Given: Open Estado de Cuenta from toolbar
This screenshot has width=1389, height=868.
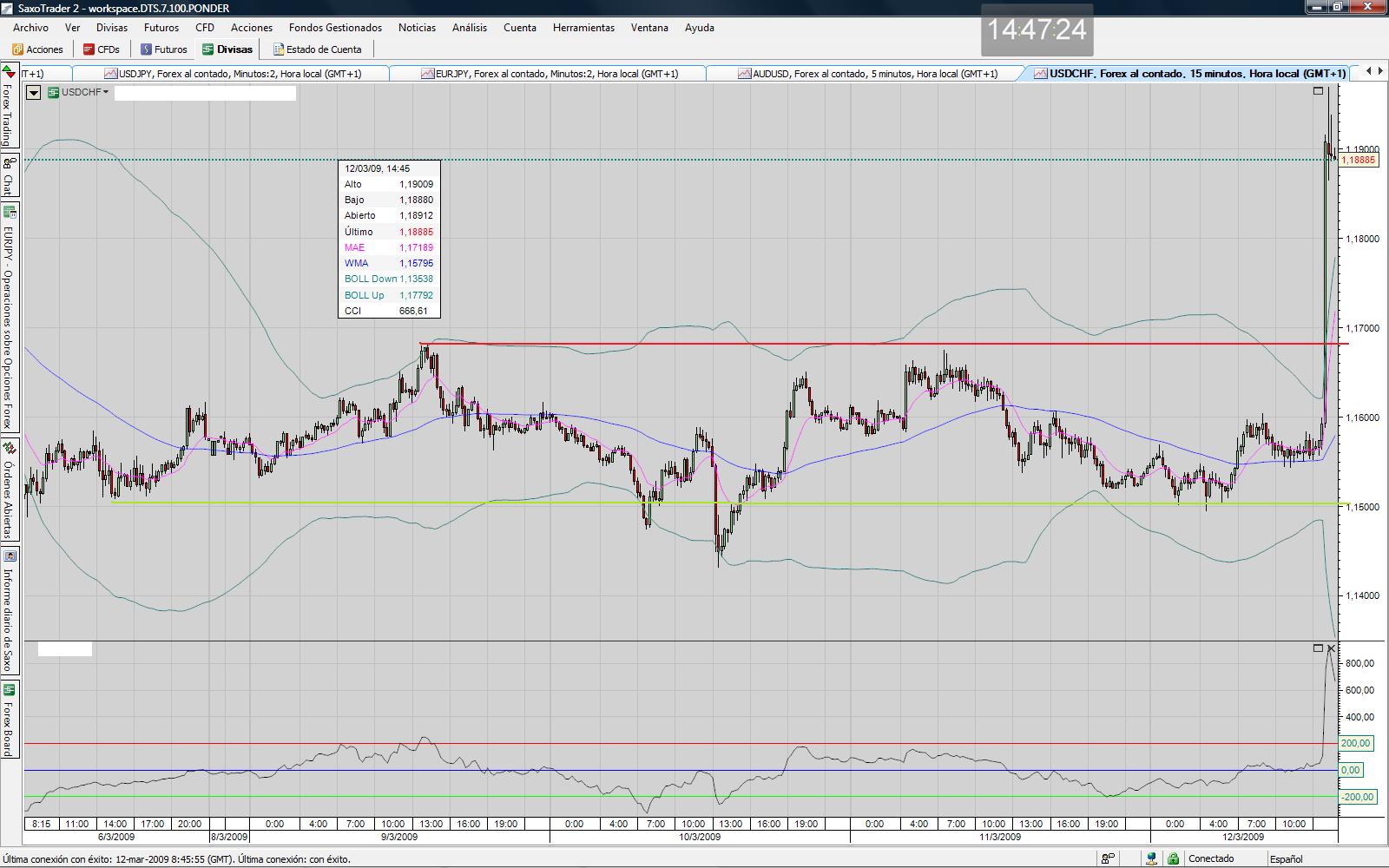Looking at the screenshot, I should [x=317, y=49].
